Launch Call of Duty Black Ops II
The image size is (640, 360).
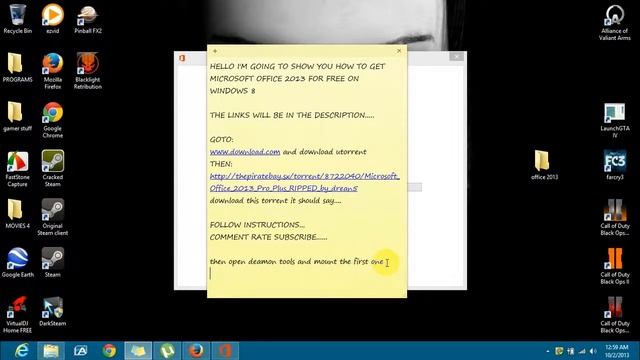[615, 266]
